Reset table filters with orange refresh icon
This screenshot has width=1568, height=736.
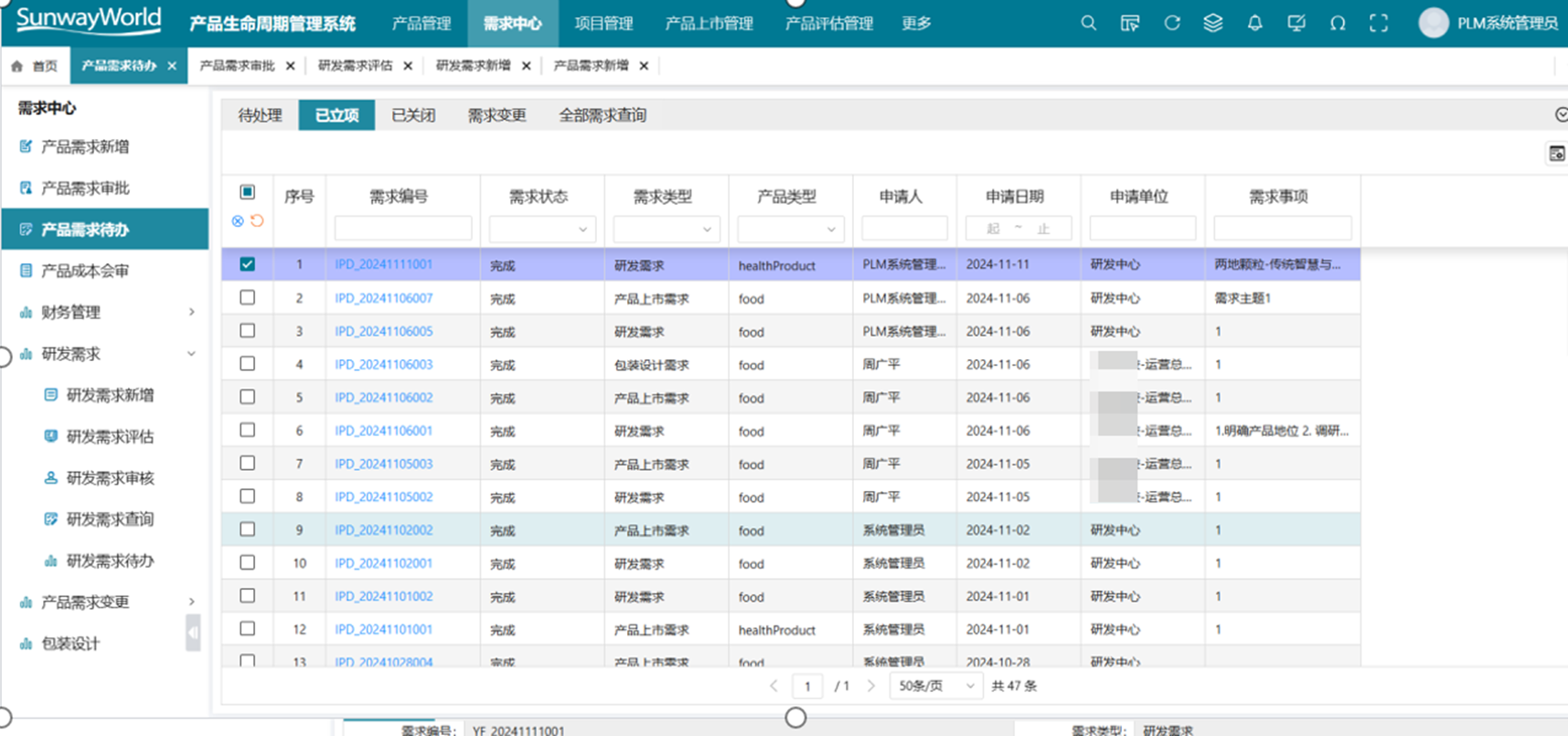pyautogui.click(x=257, y=221)
